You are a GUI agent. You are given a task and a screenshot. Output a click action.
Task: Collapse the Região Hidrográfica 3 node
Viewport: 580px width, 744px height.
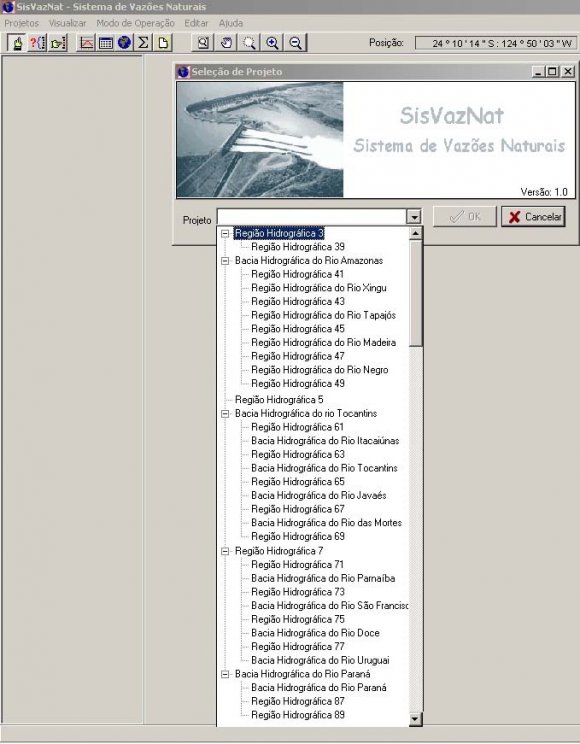click(x=225, y=233)
